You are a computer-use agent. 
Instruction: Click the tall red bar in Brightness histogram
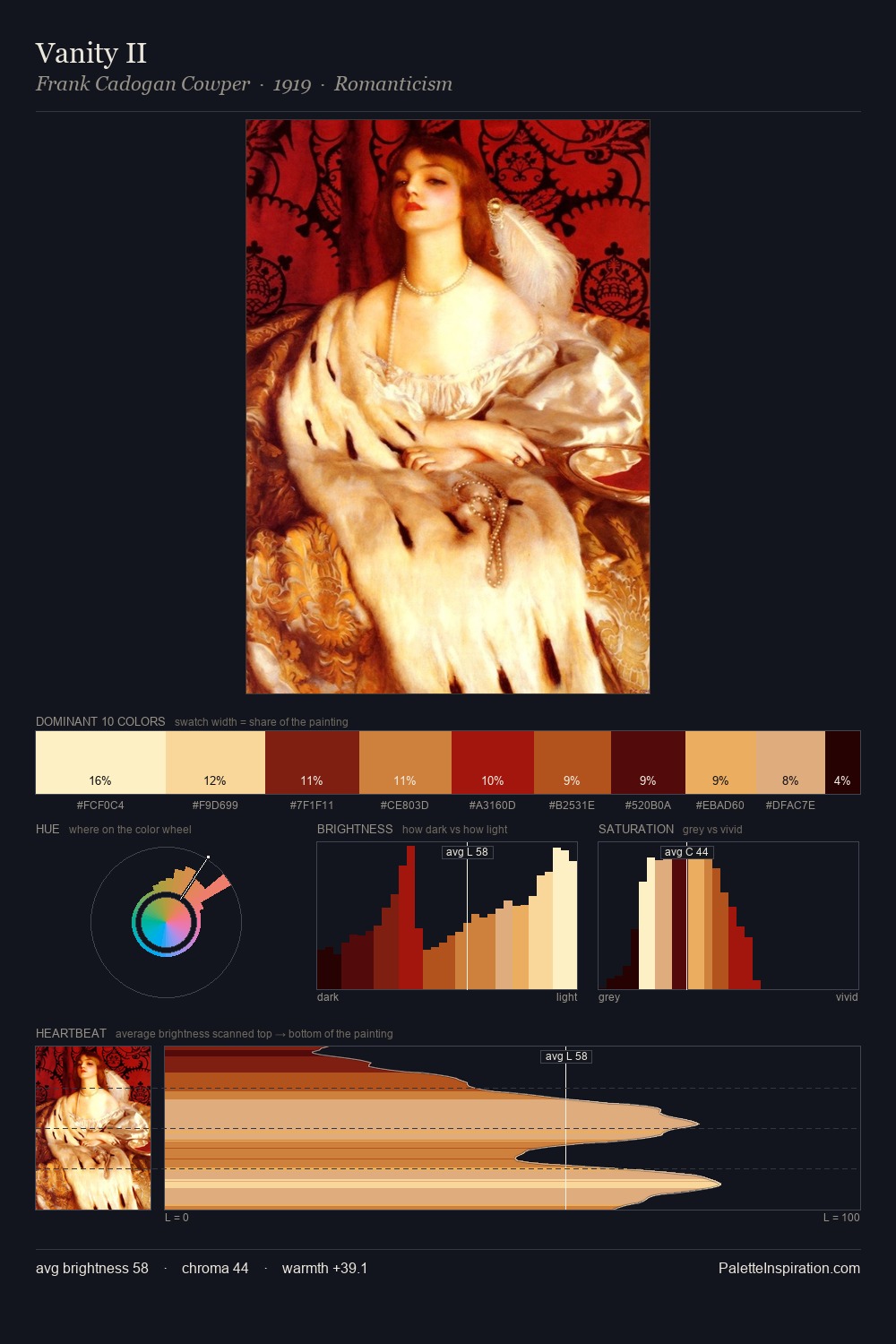(x=410, y=918)
